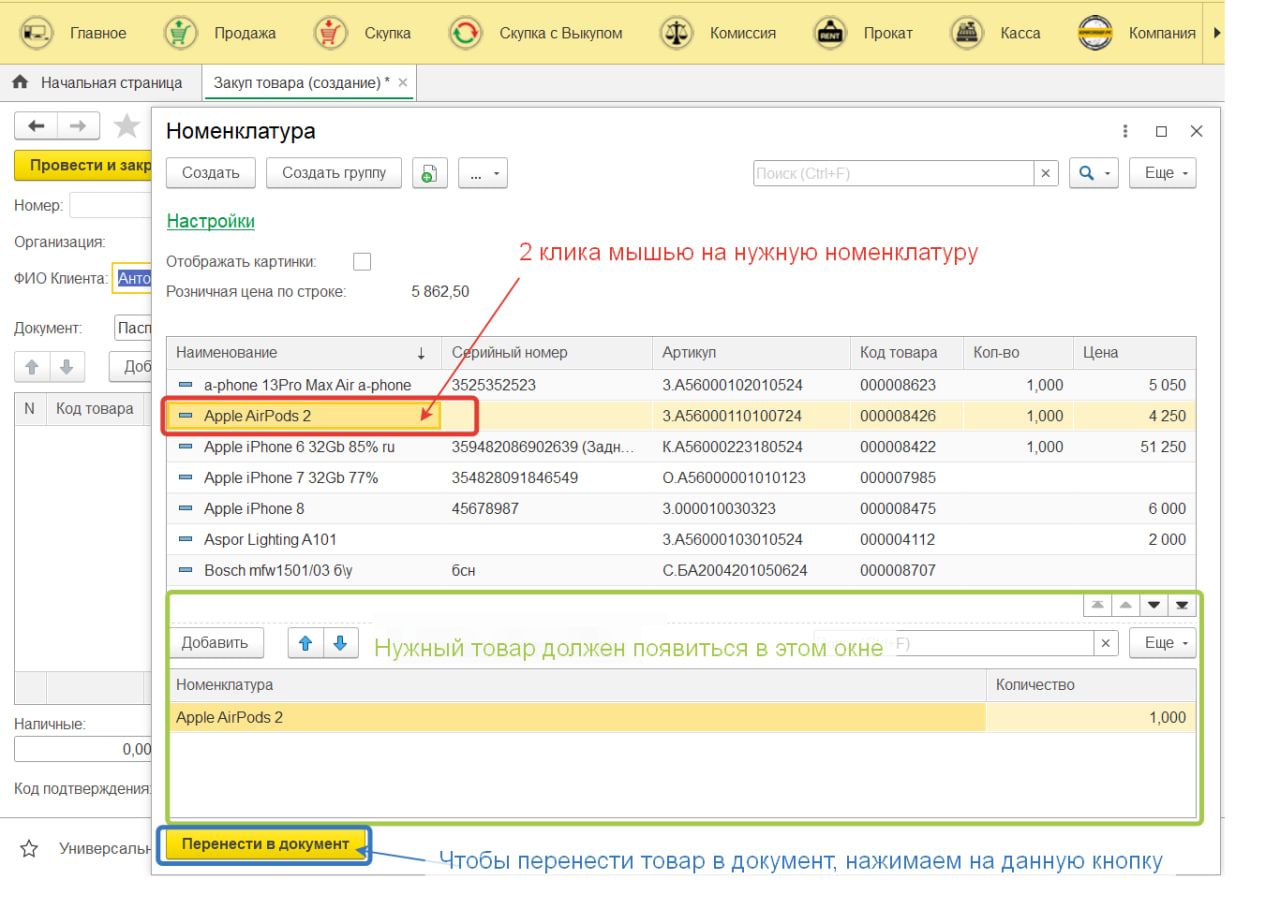Click serial number 3525352523 cell
Screen dimensions: 1280x909
pyautogui.click(x=548, y=385)
